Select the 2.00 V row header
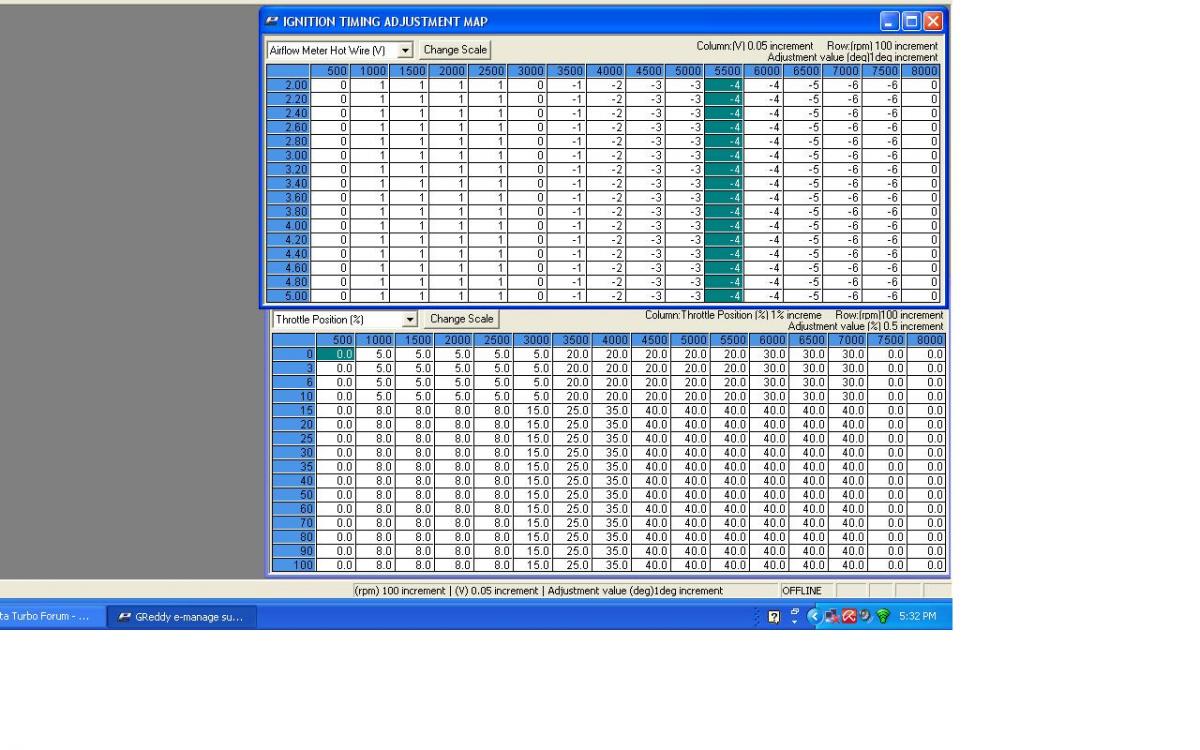This screenshot has height=750, width=1200. (288, 85)
